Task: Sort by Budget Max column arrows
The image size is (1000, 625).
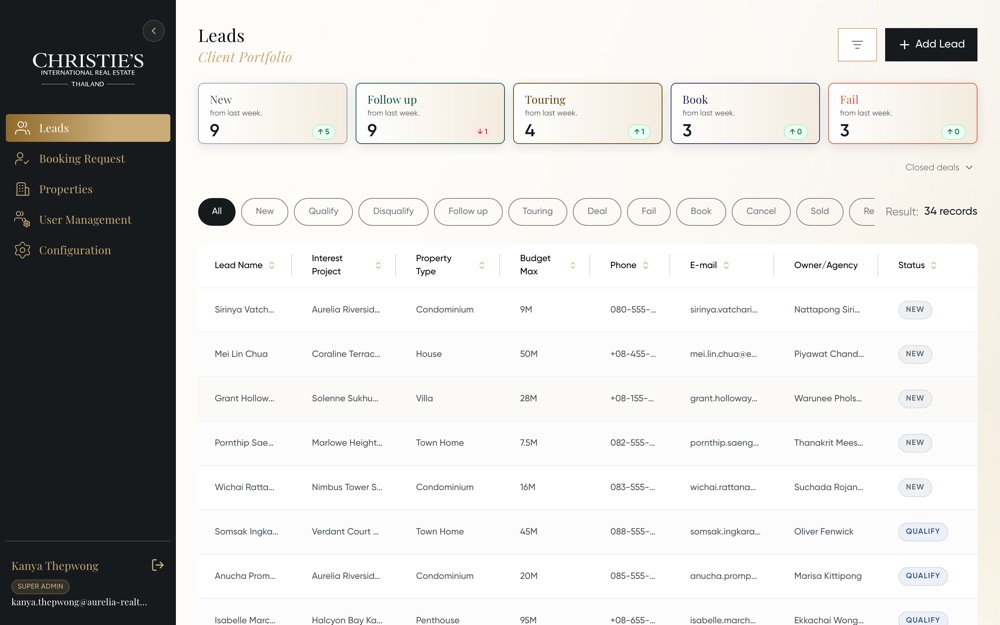Action: [573, 265]
